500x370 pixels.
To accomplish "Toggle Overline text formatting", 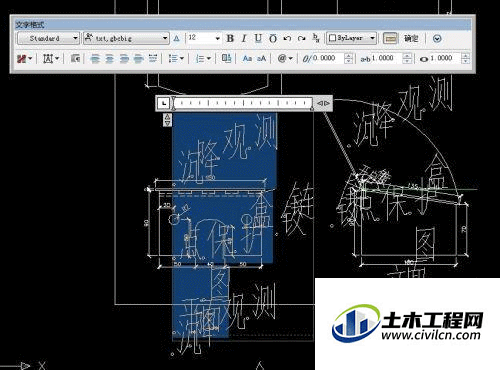I will (x=273, y=38).
